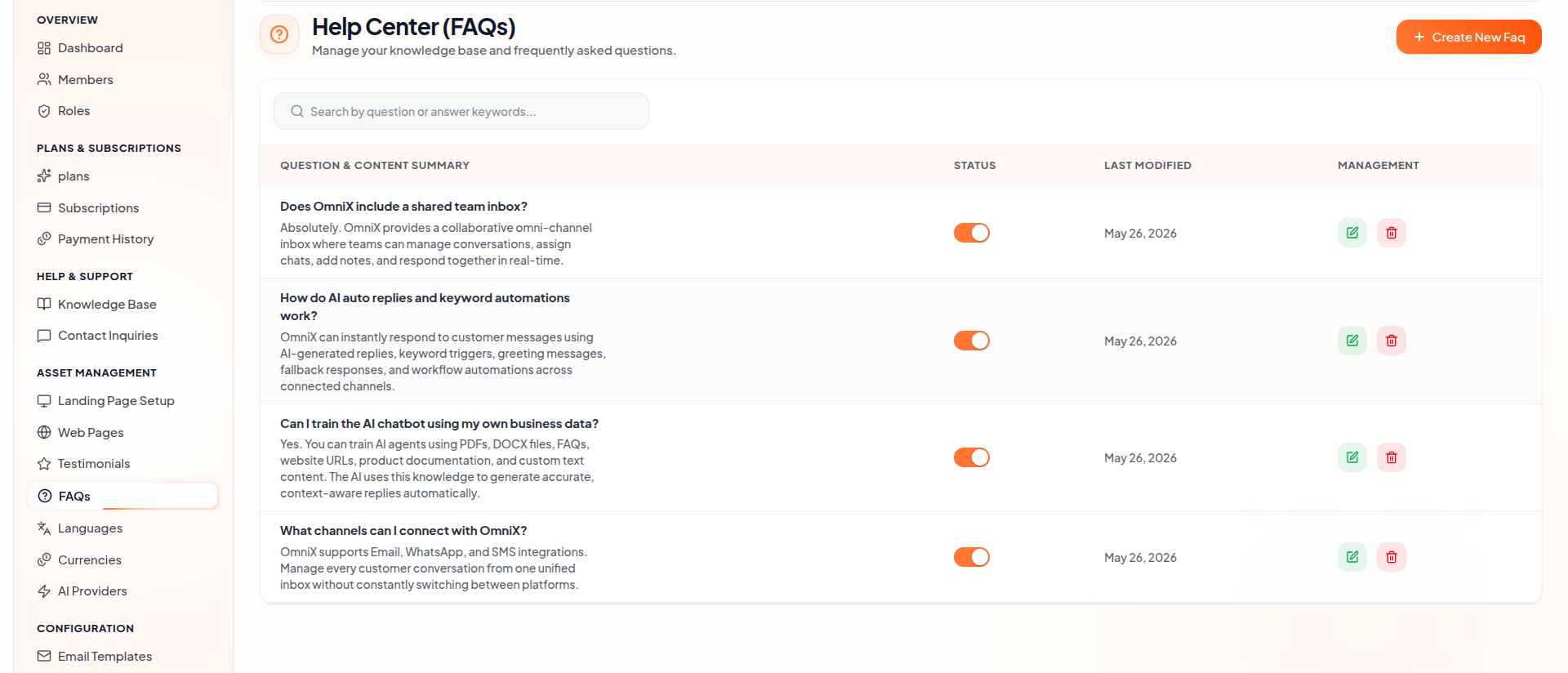Click the Web Pages globe icon
Screen dimensions: 1568x673
coord(44,432)
